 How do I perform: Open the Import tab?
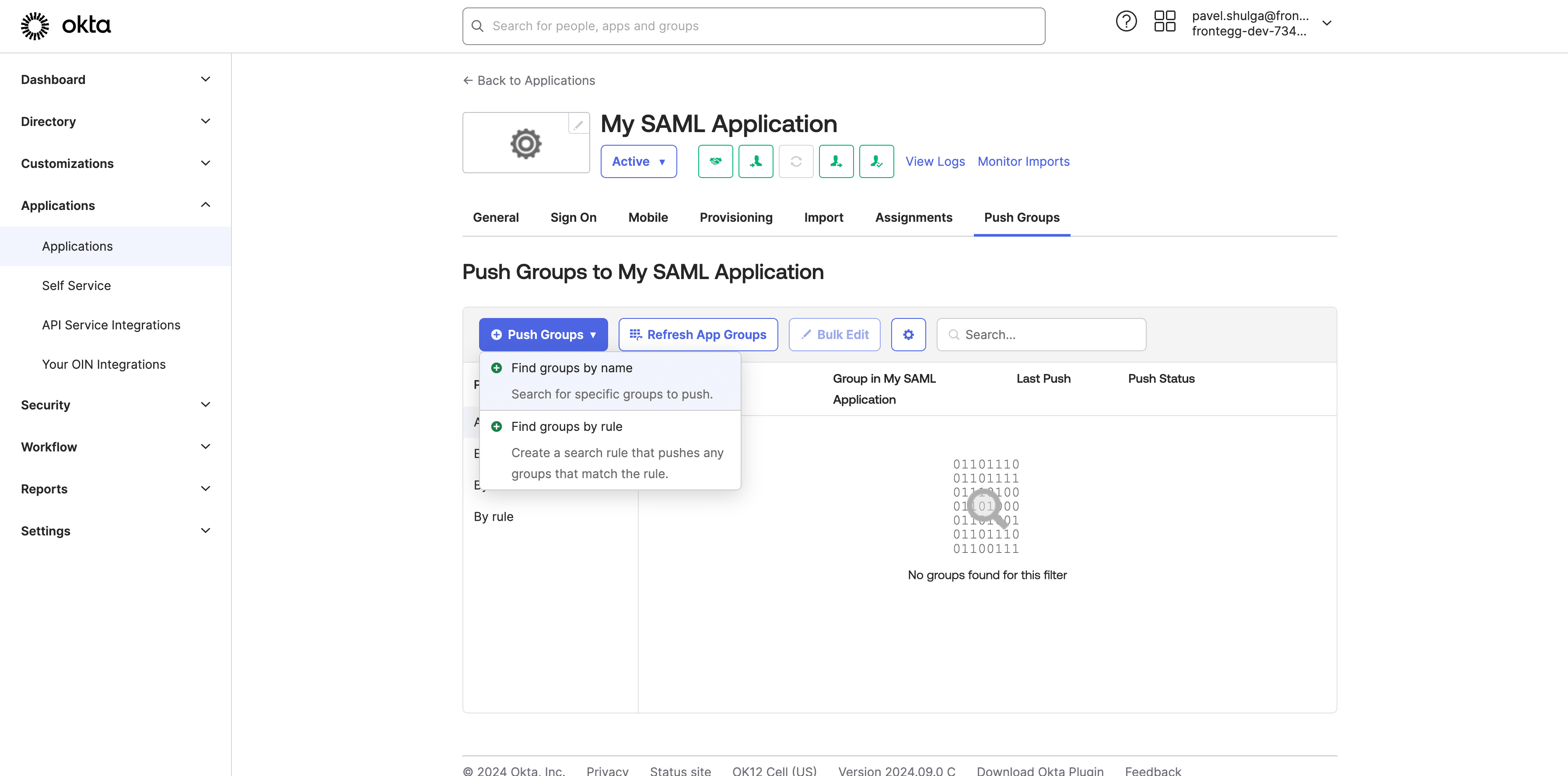click(823, 217)
